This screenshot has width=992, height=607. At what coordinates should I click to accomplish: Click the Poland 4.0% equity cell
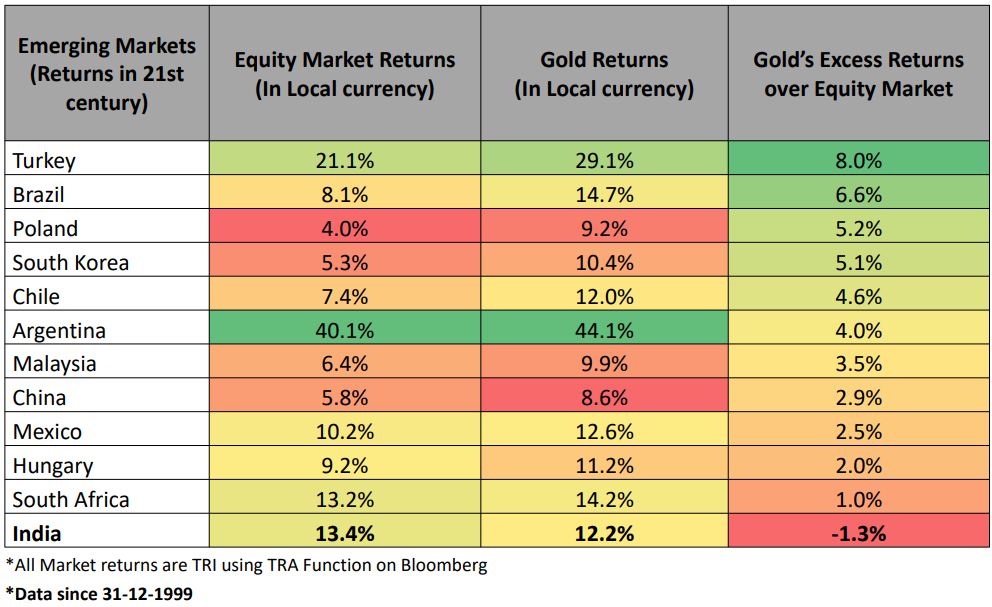coord(344,228)
